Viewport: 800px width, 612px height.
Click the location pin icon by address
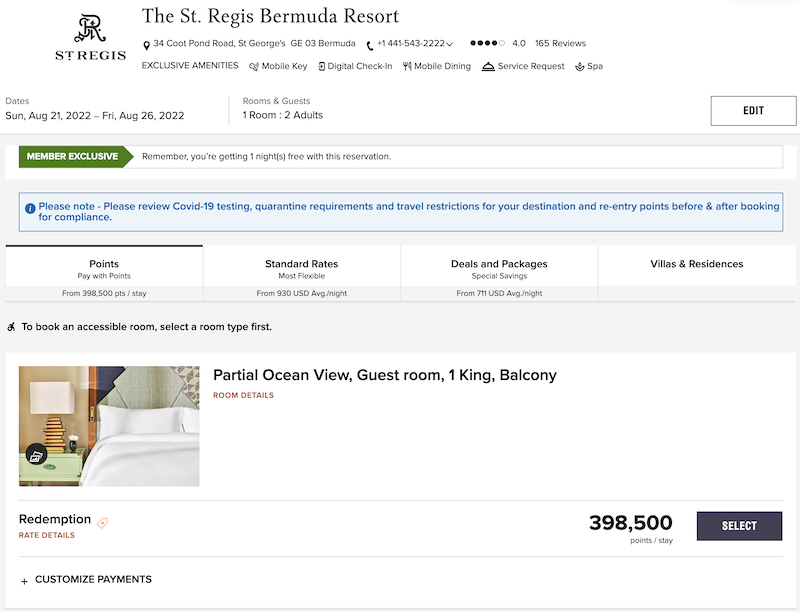point(146,46)
